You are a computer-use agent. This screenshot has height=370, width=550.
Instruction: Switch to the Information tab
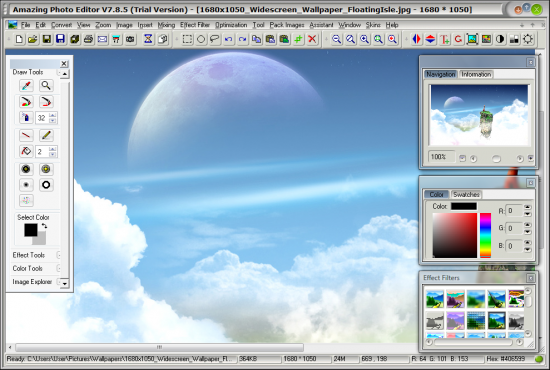(476, 74)
